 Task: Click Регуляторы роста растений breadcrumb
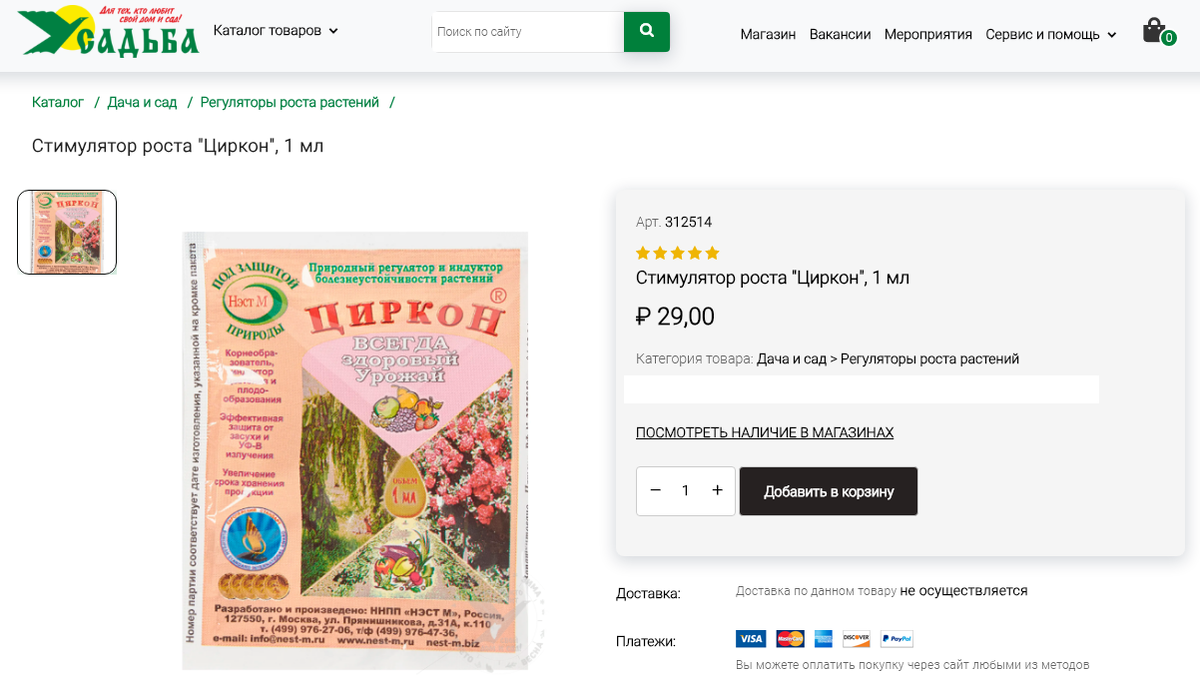coord(289,102)
